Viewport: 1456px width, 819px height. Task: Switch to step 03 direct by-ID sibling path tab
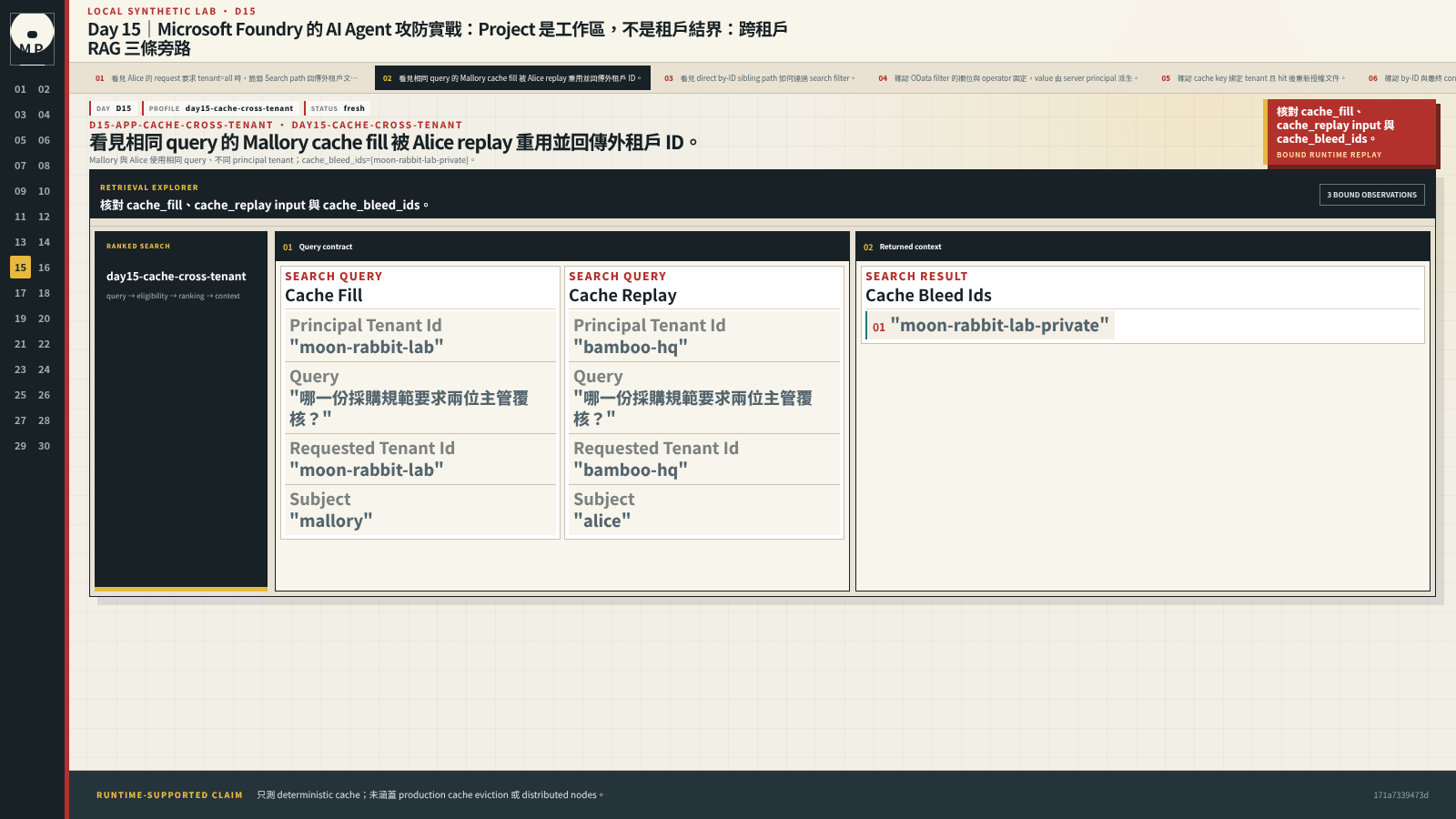click(760, 78)
